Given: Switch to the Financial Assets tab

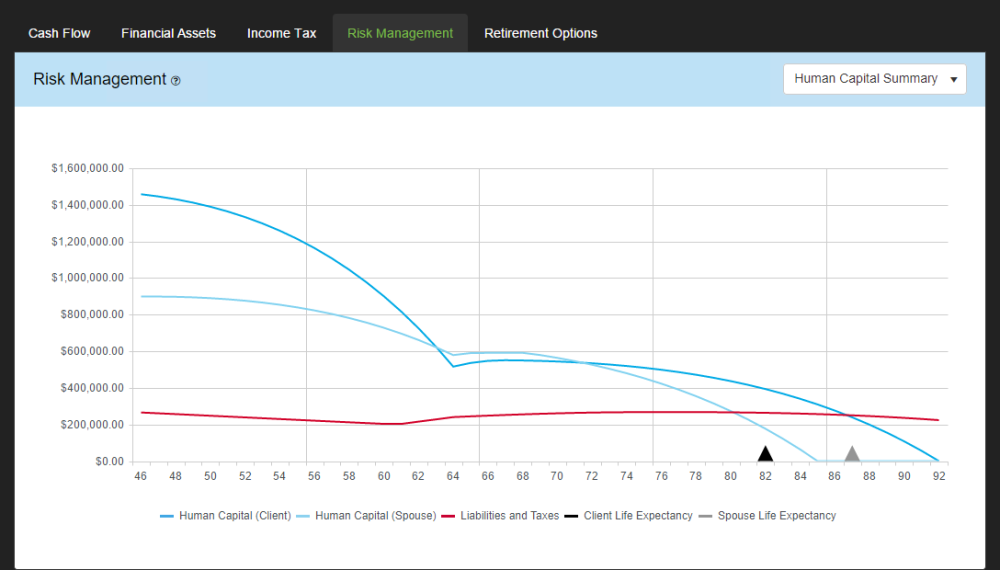Looking at the screenshot, I should [x=168, y=33].
